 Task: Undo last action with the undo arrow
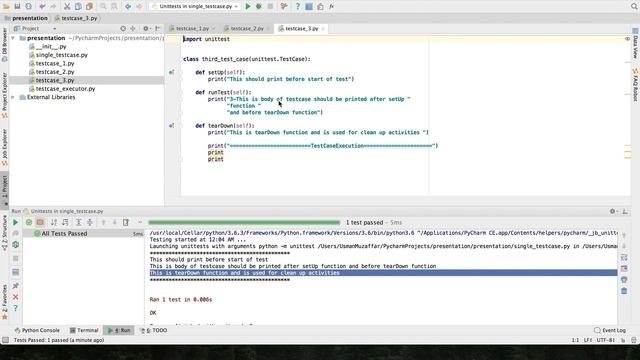42,6
